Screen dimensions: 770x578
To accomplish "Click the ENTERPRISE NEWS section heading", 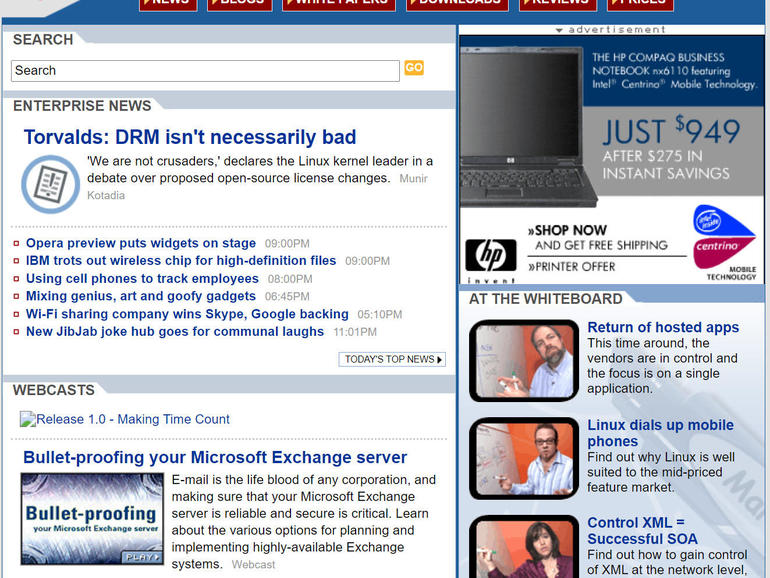I will tap(82, 106).
